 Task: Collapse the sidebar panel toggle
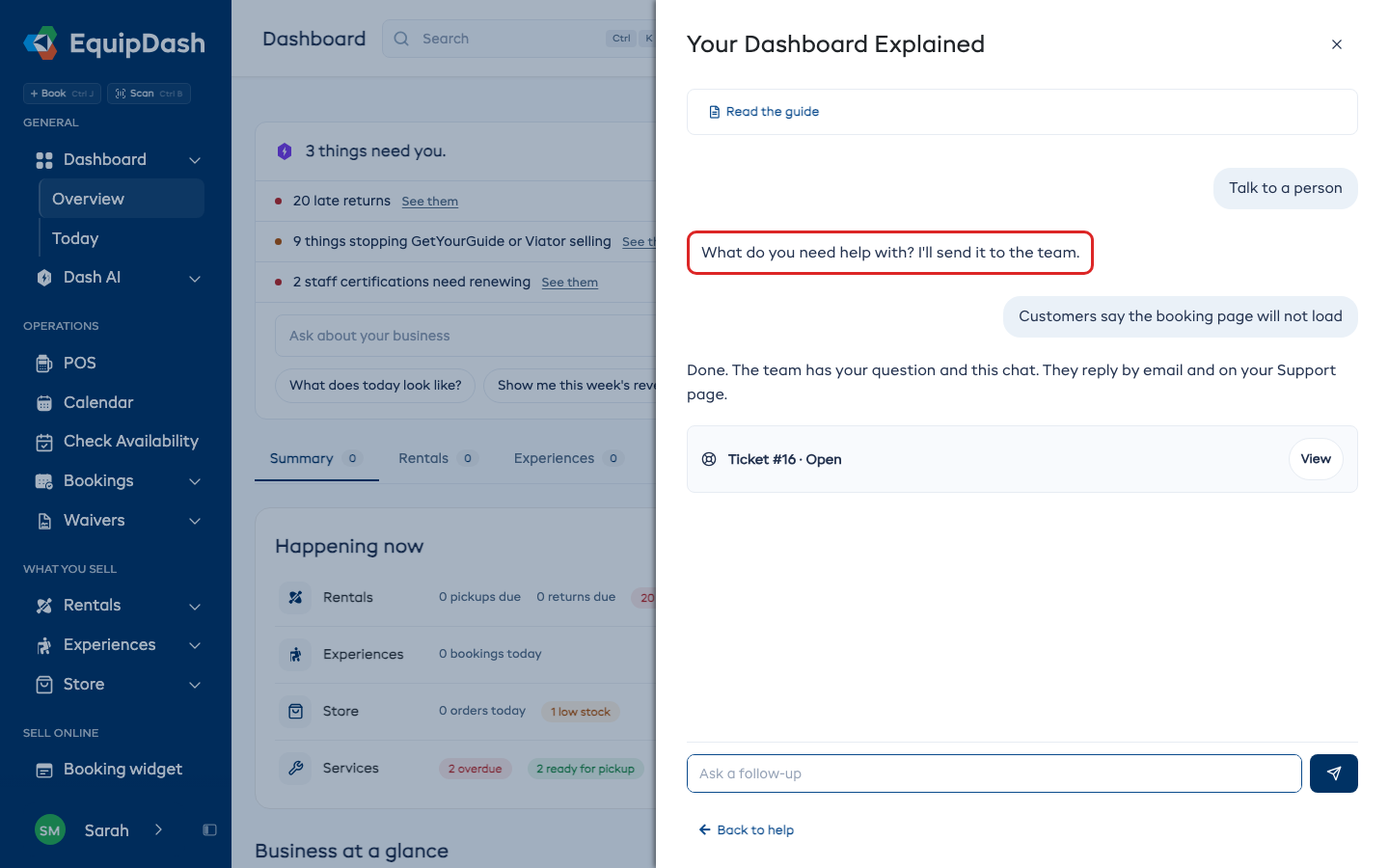209,829
